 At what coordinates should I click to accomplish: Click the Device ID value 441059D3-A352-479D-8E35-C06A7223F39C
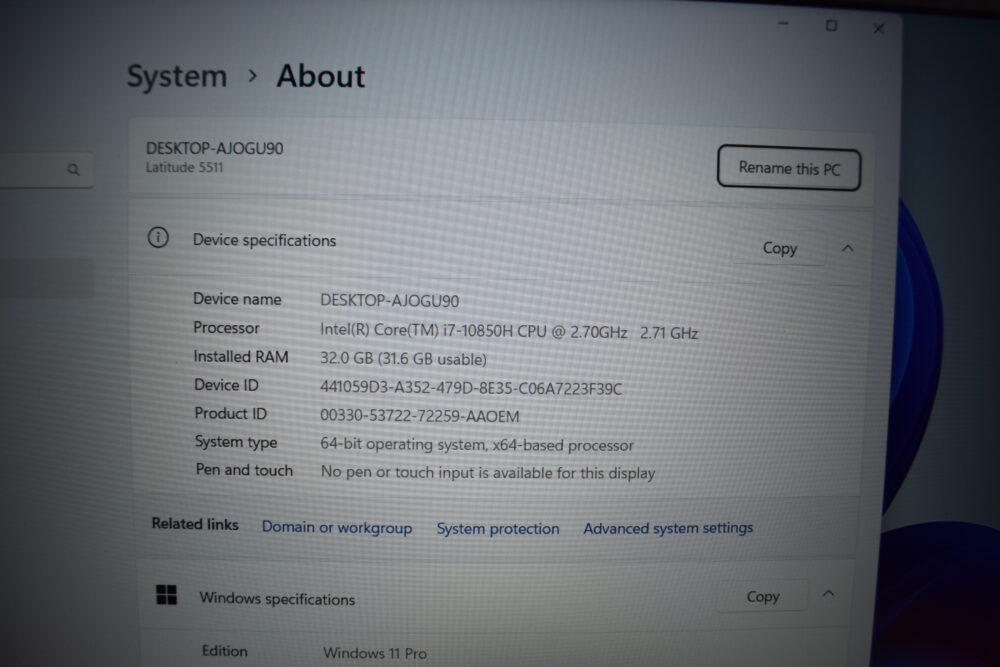(x=471, y=388)
